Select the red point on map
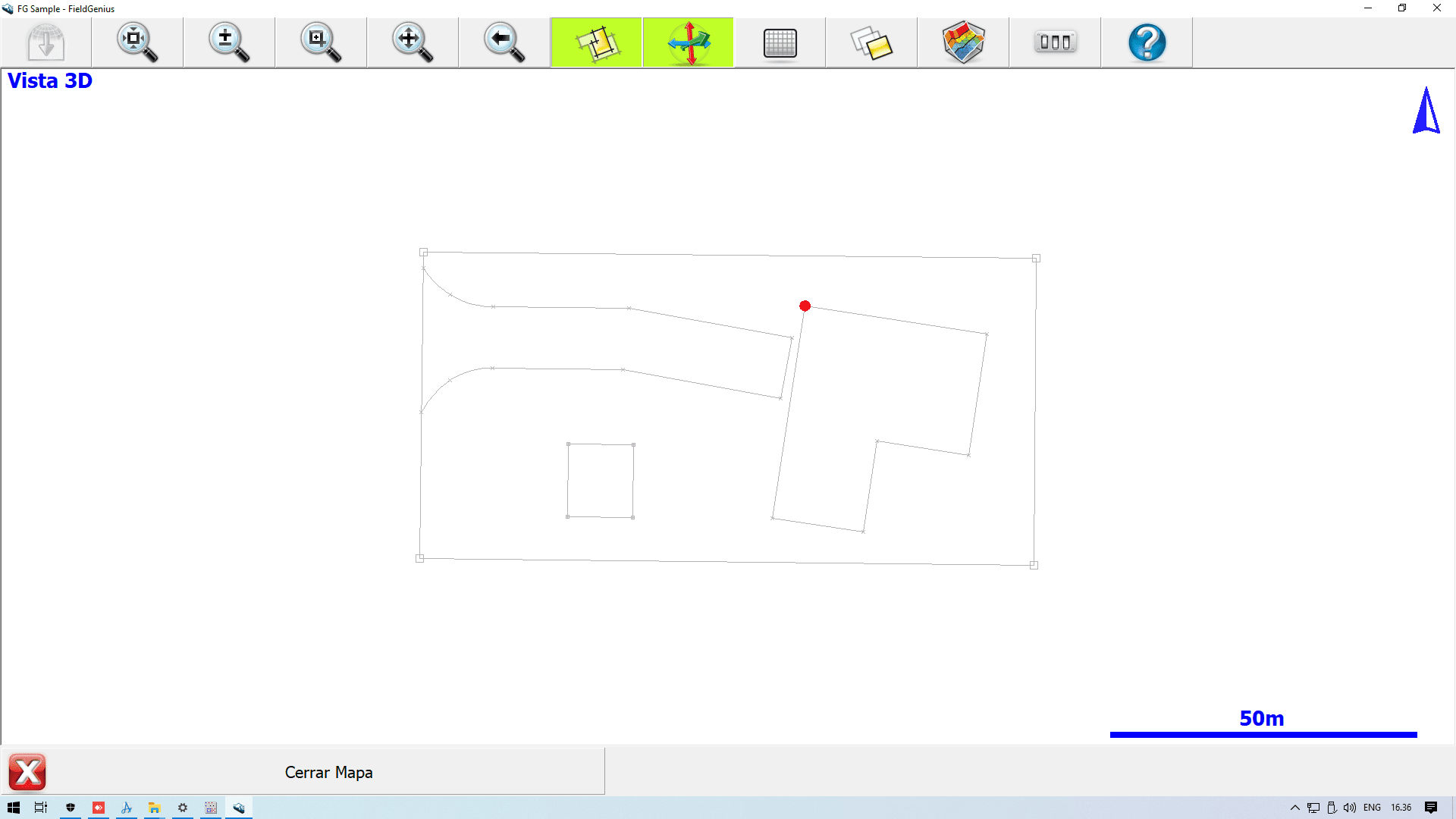1456x819 pixels. point(805,306)
